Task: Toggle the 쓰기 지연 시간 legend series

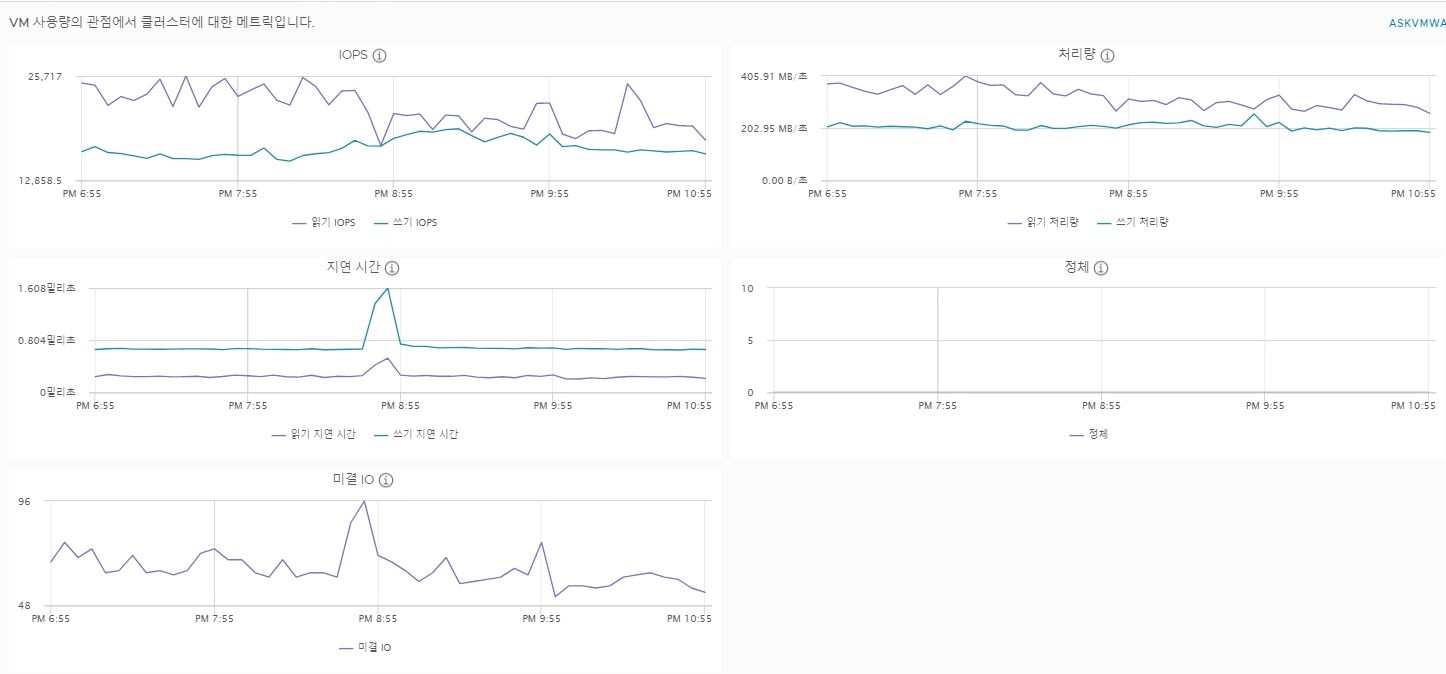Action: (416, 434)
